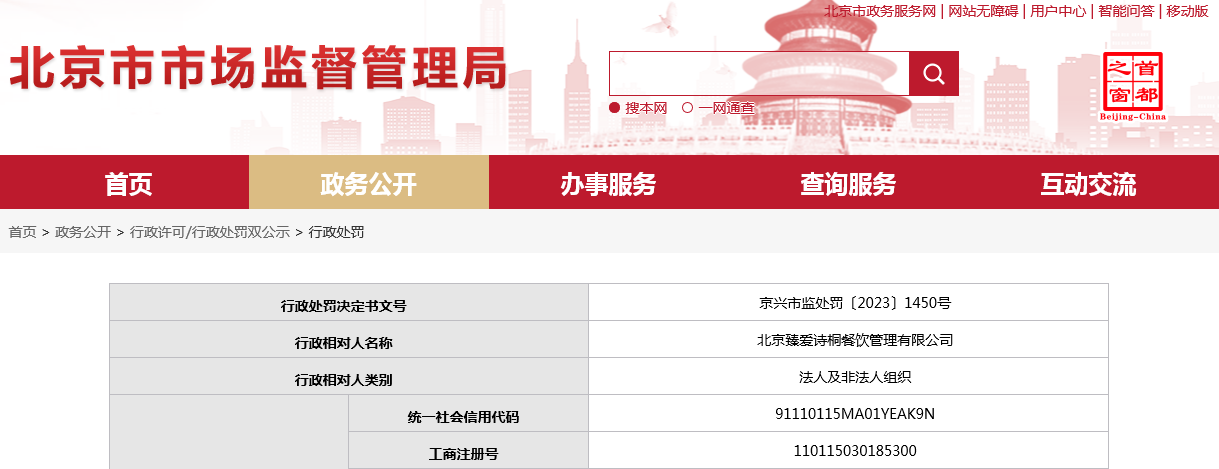Viewport: 1219px width, 469px height.
Task: Select the company name 北京臻爱诗桐餐饮管理有限公司
Action: [x=855, y=340]
